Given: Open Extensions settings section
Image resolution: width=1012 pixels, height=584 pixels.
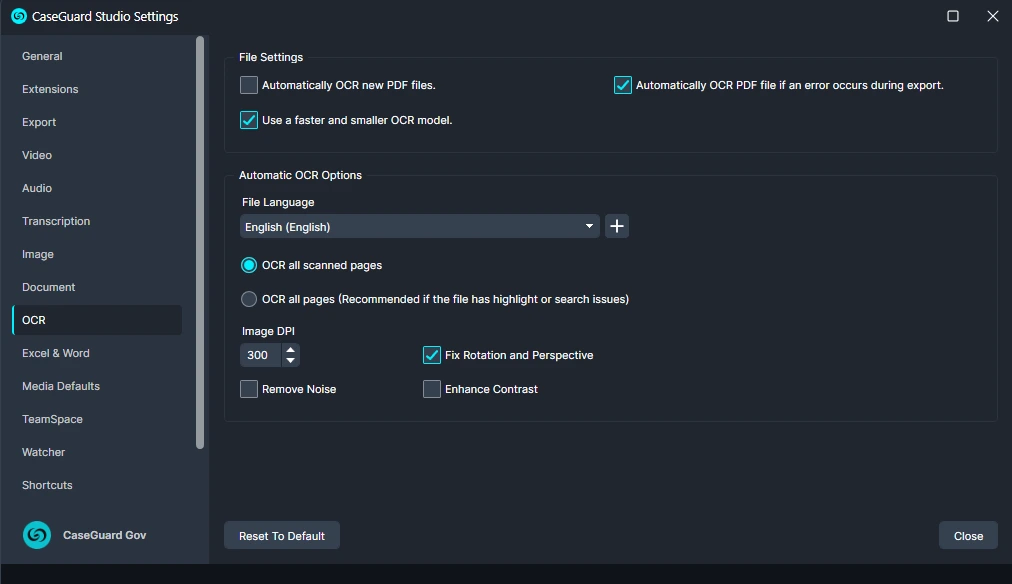Looking at the screenshot, I should (x=97, y=89).
